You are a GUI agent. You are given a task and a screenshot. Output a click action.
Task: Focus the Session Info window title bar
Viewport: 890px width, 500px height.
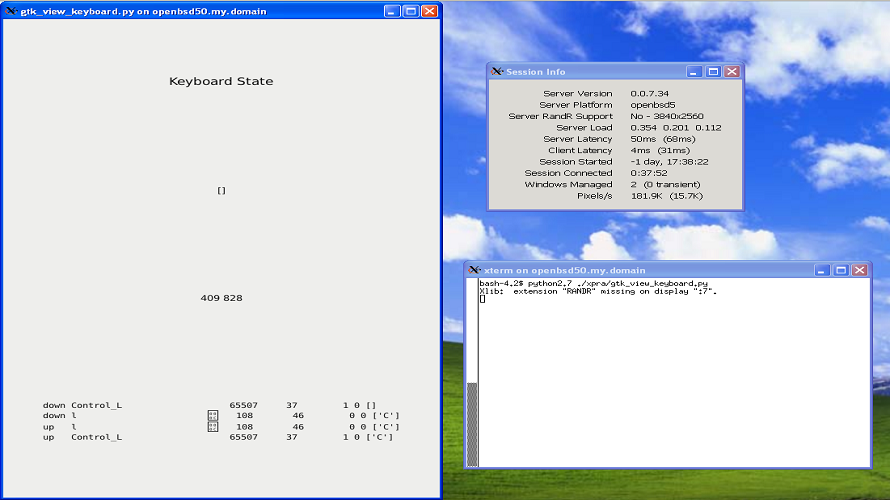pyautogui.click(x=600, y=72)
